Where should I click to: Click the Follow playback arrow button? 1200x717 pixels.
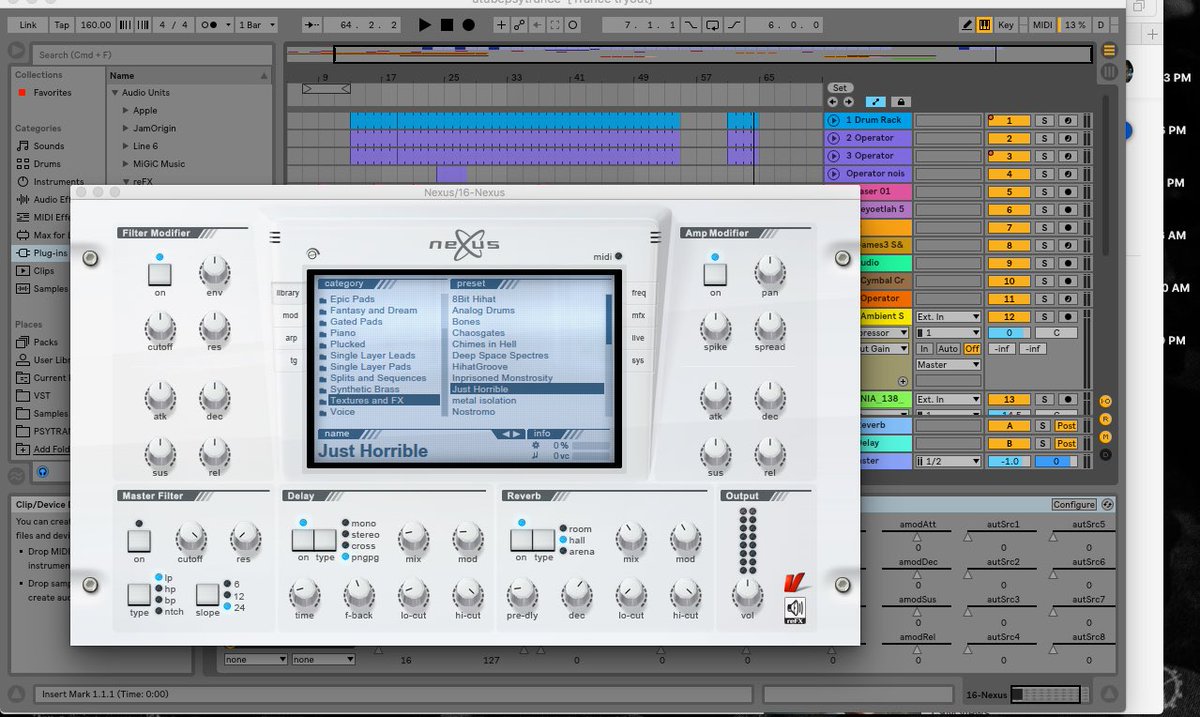[312, 24]
